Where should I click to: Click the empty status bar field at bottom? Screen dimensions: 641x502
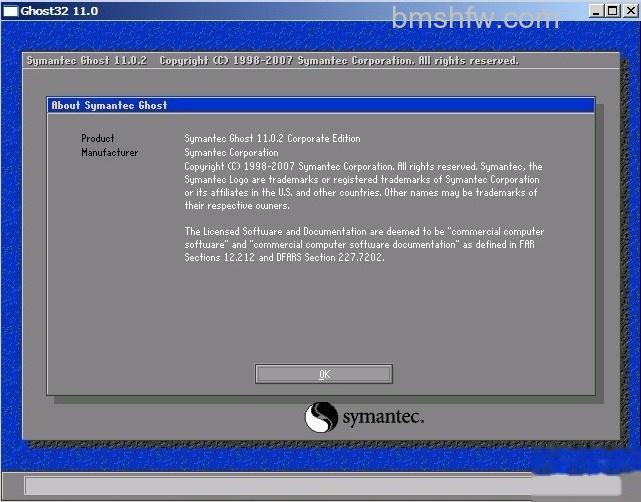click(323, 486)
